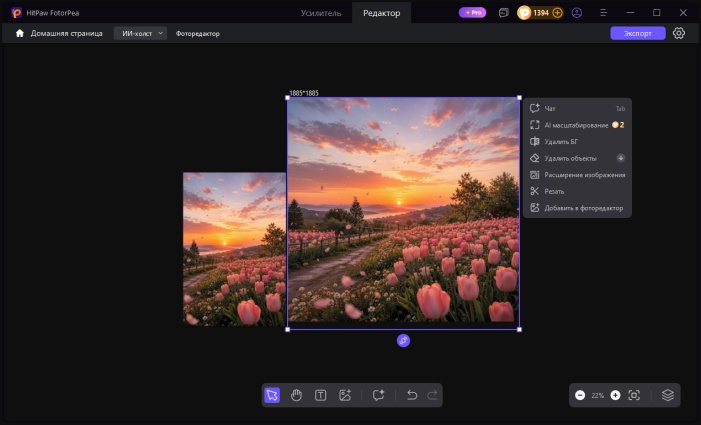This screenshot has height=425, width=701.
Task: Open the AI chat tool in toolbar
Action: tap(378, 395)
